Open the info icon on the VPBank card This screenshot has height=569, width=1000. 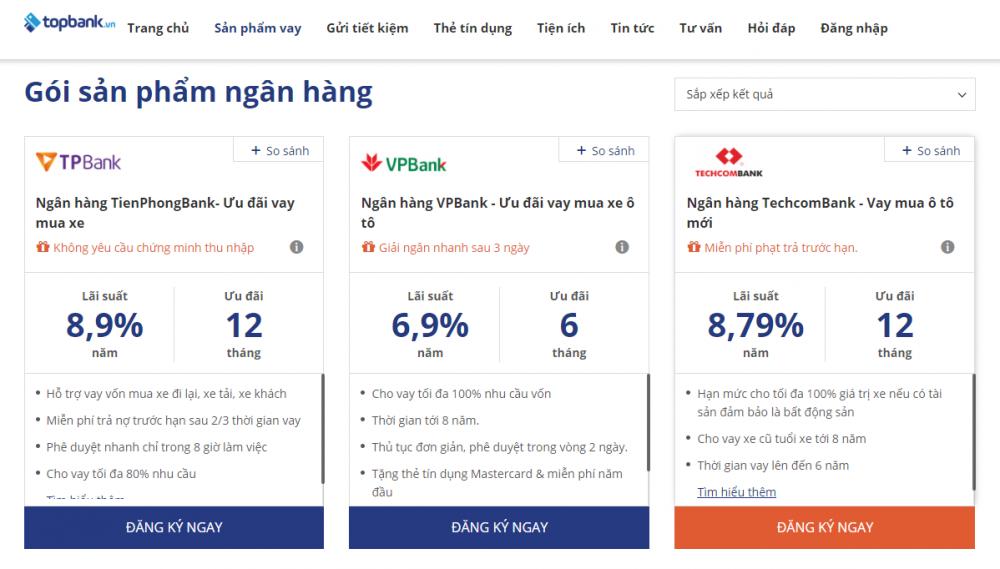point(622,247)
